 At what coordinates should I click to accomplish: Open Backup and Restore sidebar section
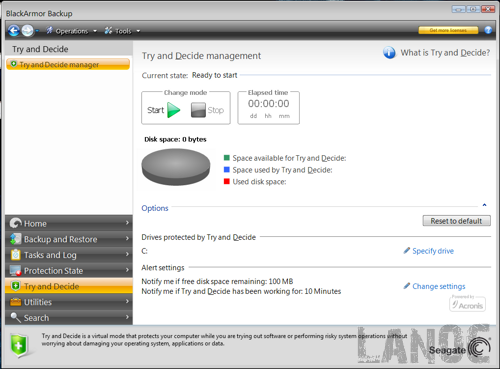click(69, 239)
